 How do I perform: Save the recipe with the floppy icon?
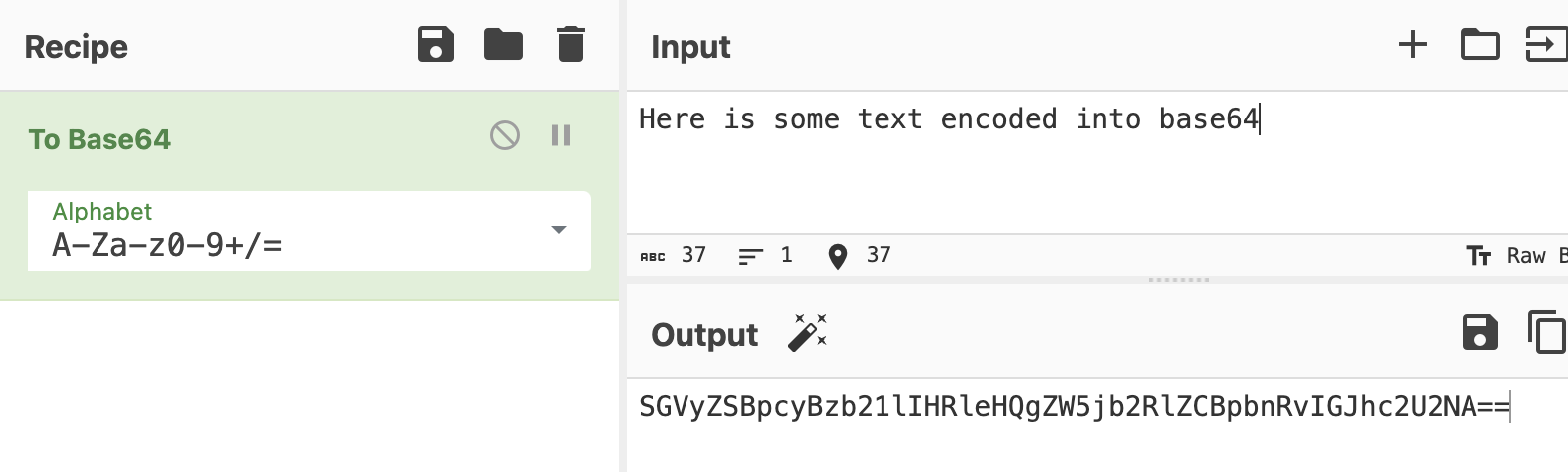point(436,45)
